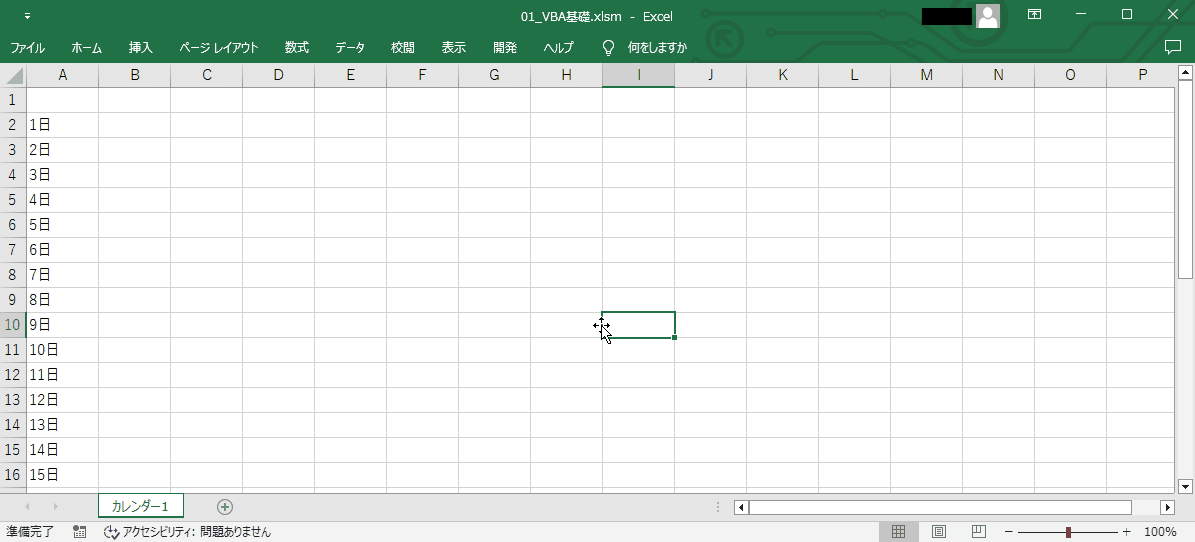1195x542 pixels.
Task: Open the ファイル menu tab
Action: 27,47
